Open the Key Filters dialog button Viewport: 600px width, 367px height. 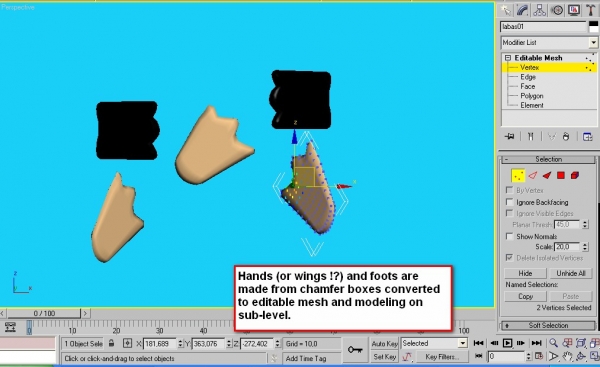[442, 357]
